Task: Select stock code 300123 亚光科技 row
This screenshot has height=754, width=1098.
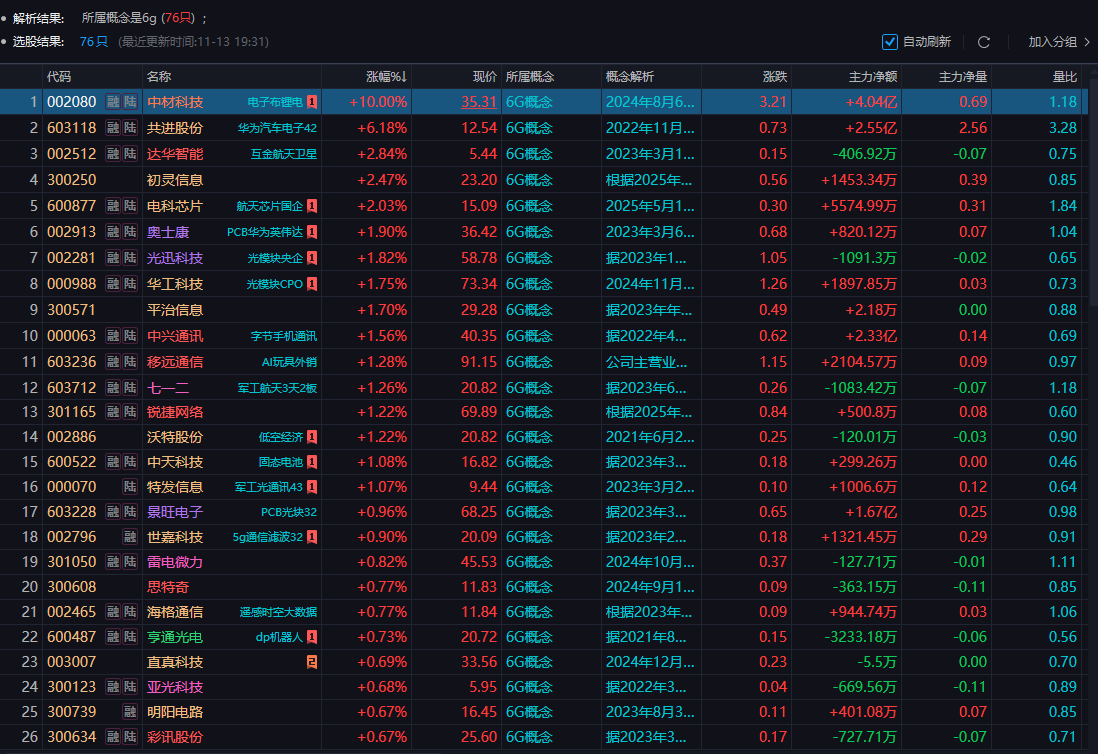Action: point(71,687)
